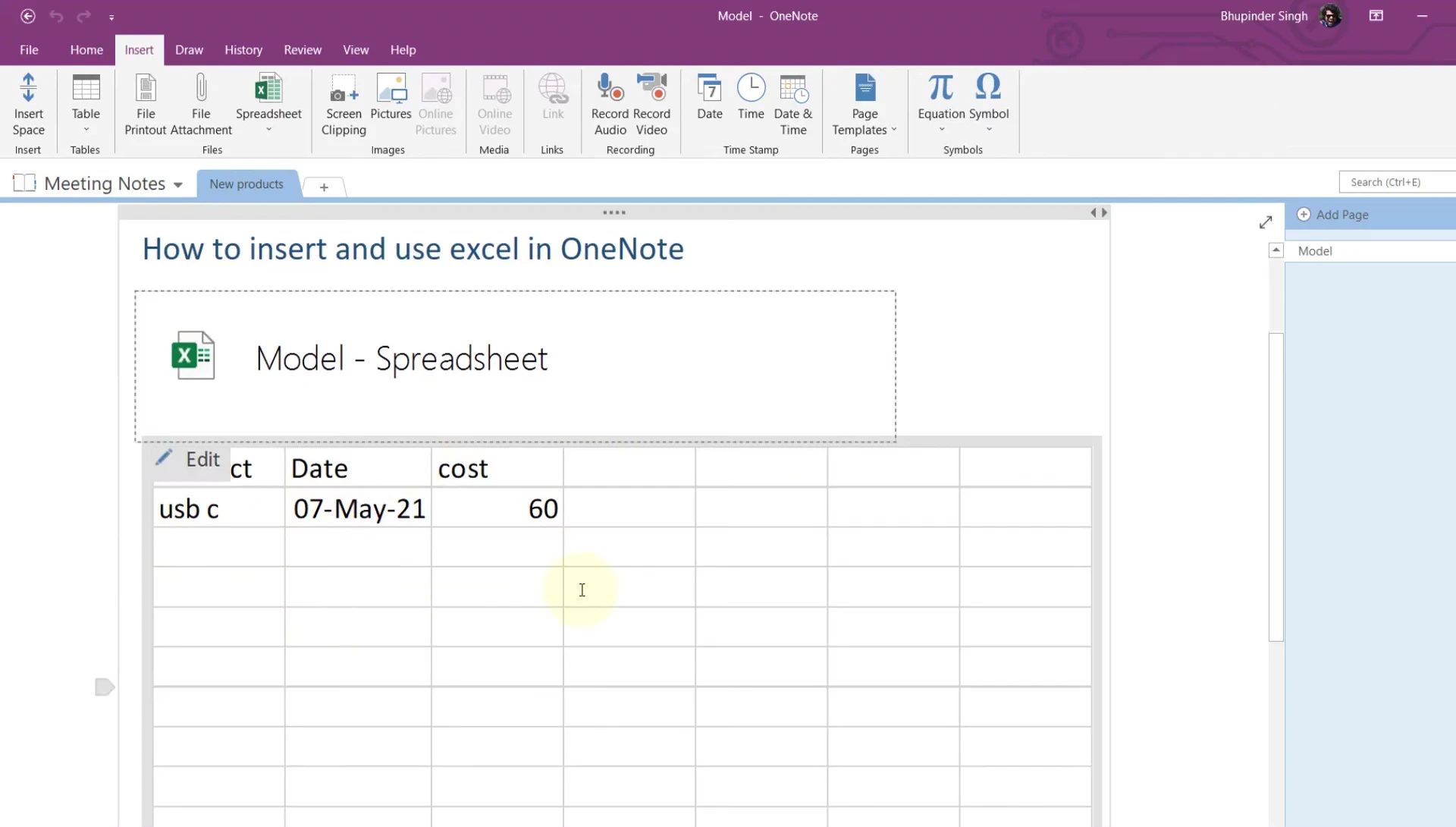This screenshot has width=1456, height=827.
Task: Click the cost header cell
Action: (x=497, y=468)
